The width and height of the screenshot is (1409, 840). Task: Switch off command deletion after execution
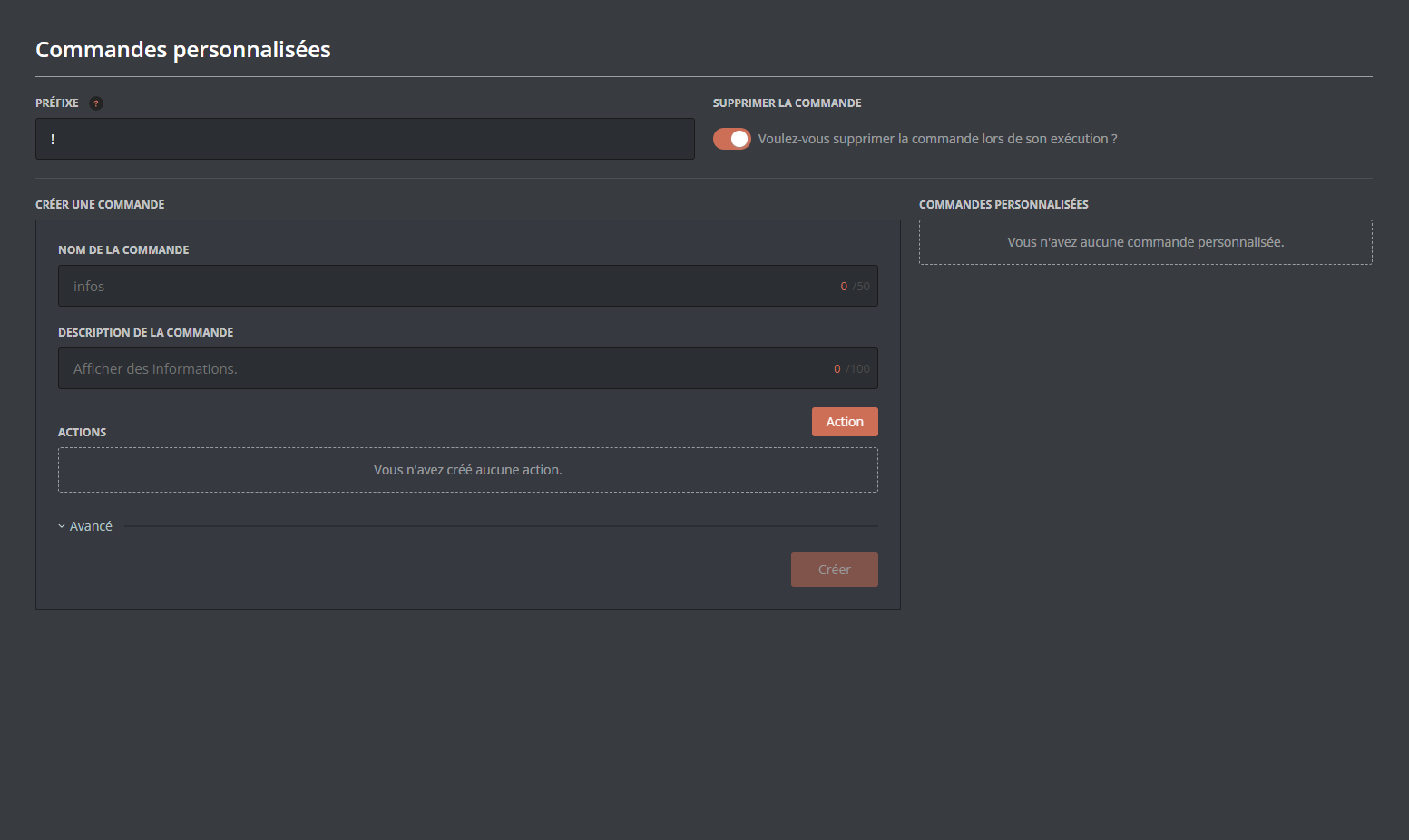pos(731,138)
